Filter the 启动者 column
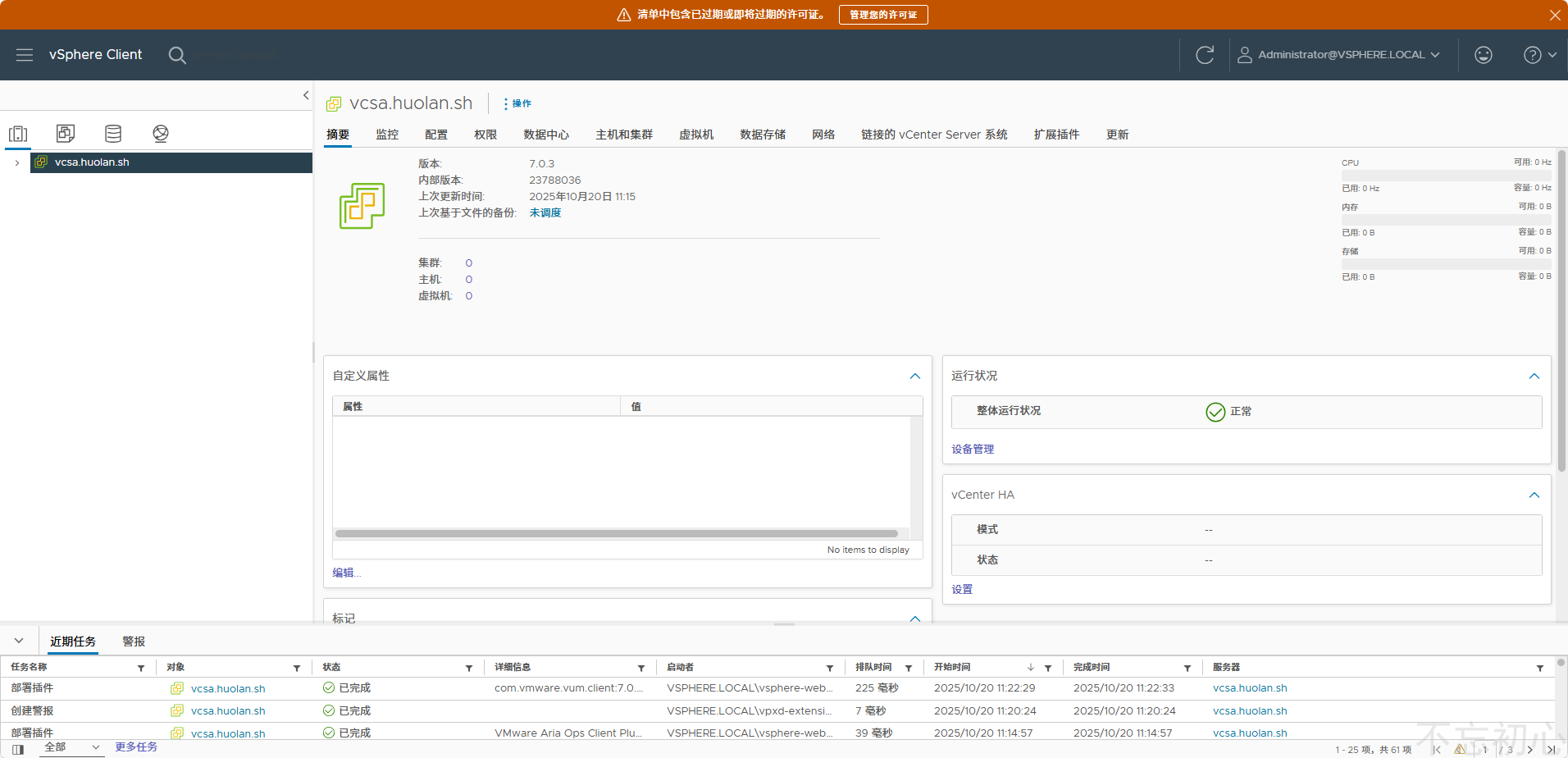Screen dimensions: 1568x758 (x=830, y=668)
